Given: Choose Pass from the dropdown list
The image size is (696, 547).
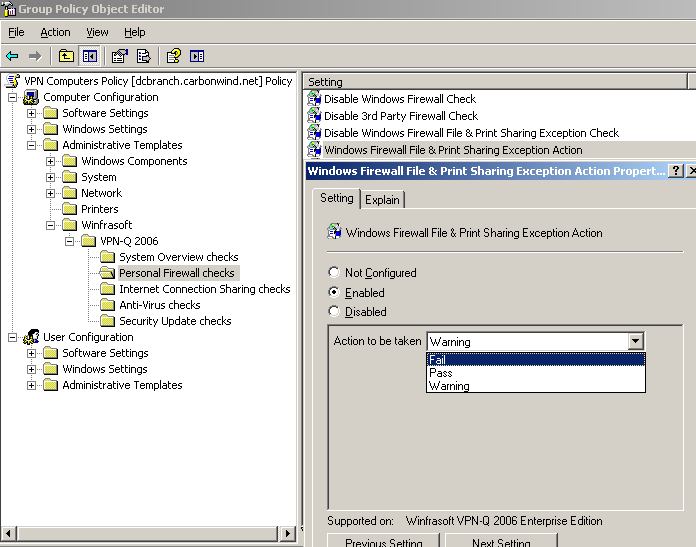Looking at the screenshot, I should coord(536,373).
